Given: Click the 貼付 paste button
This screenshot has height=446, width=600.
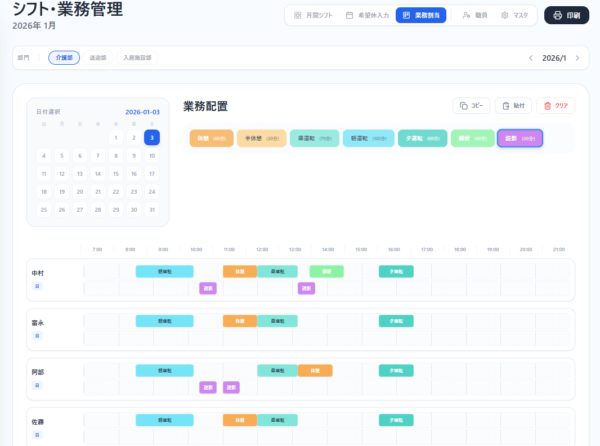Looking at the screenshot, I should coord(513,105).
